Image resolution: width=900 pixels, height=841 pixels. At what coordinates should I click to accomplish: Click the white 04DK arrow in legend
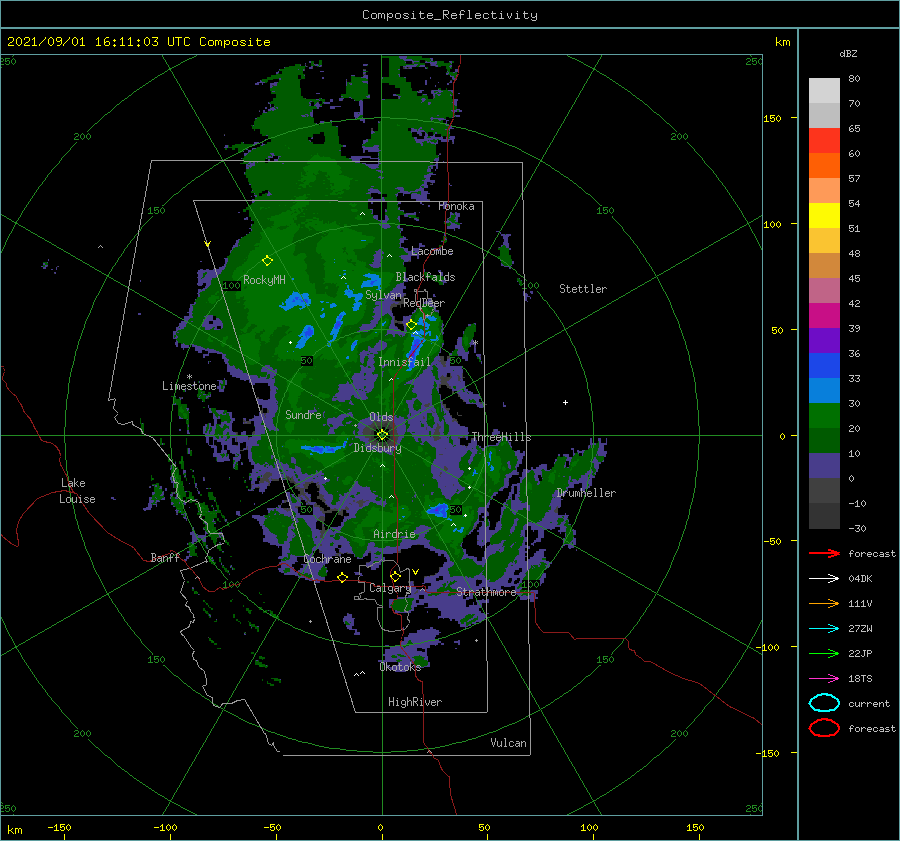[824, 578]
